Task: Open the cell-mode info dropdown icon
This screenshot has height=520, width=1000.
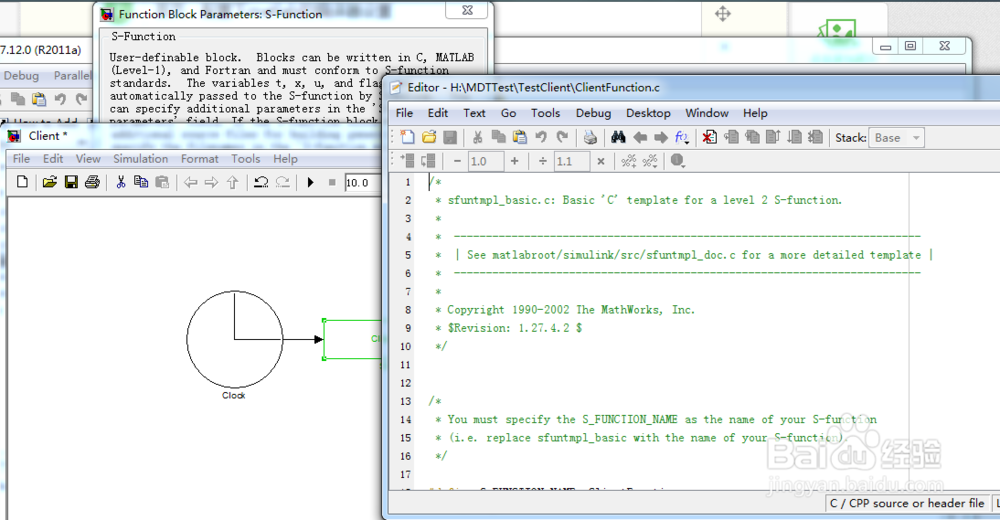Action: click(x=678, y=161)
